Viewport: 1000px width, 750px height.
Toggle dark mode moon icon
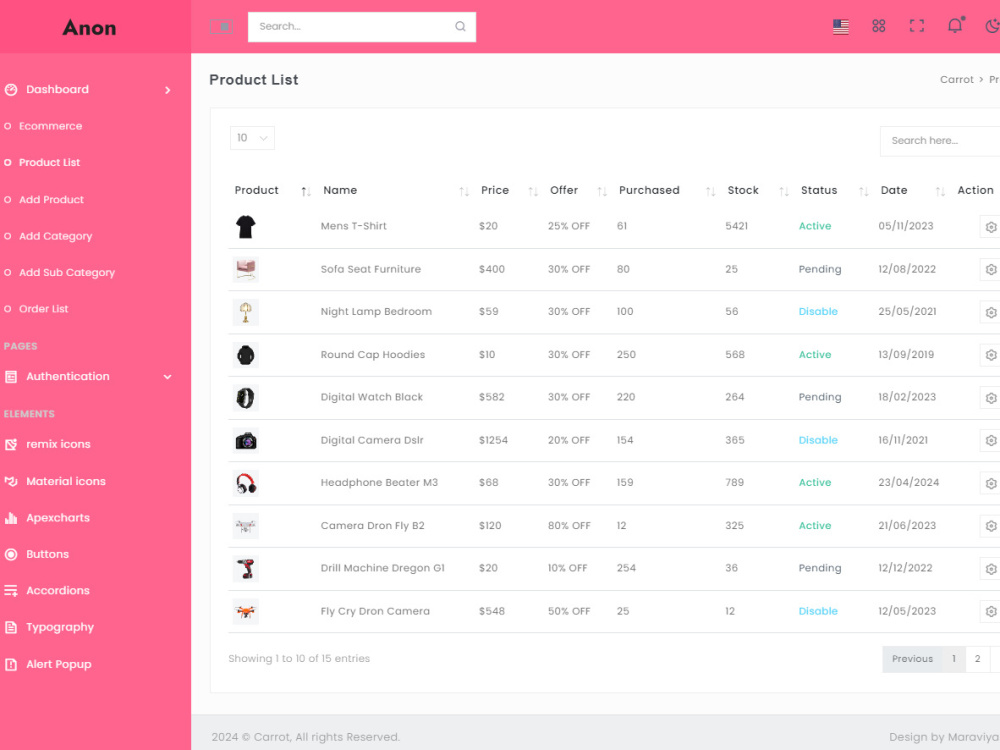pos(992,26)
